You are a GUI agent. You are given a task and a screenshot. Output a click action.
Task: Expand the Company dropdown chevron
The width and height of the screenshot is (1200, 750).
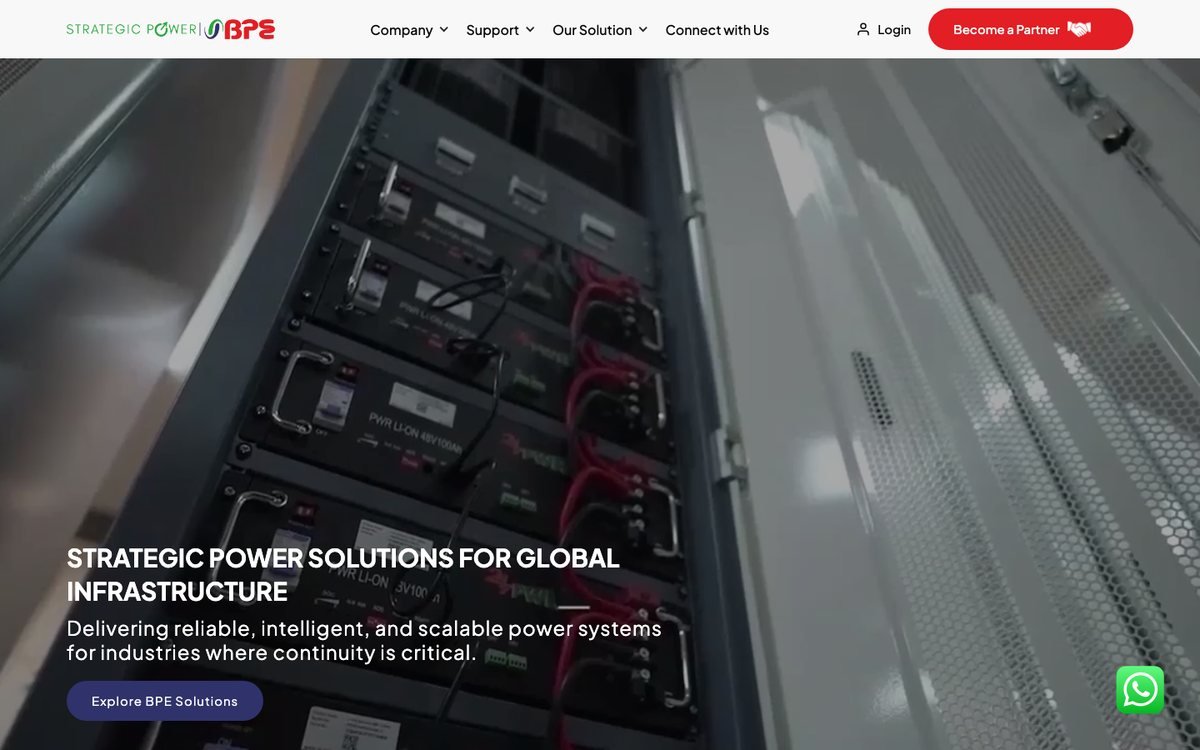443,30
